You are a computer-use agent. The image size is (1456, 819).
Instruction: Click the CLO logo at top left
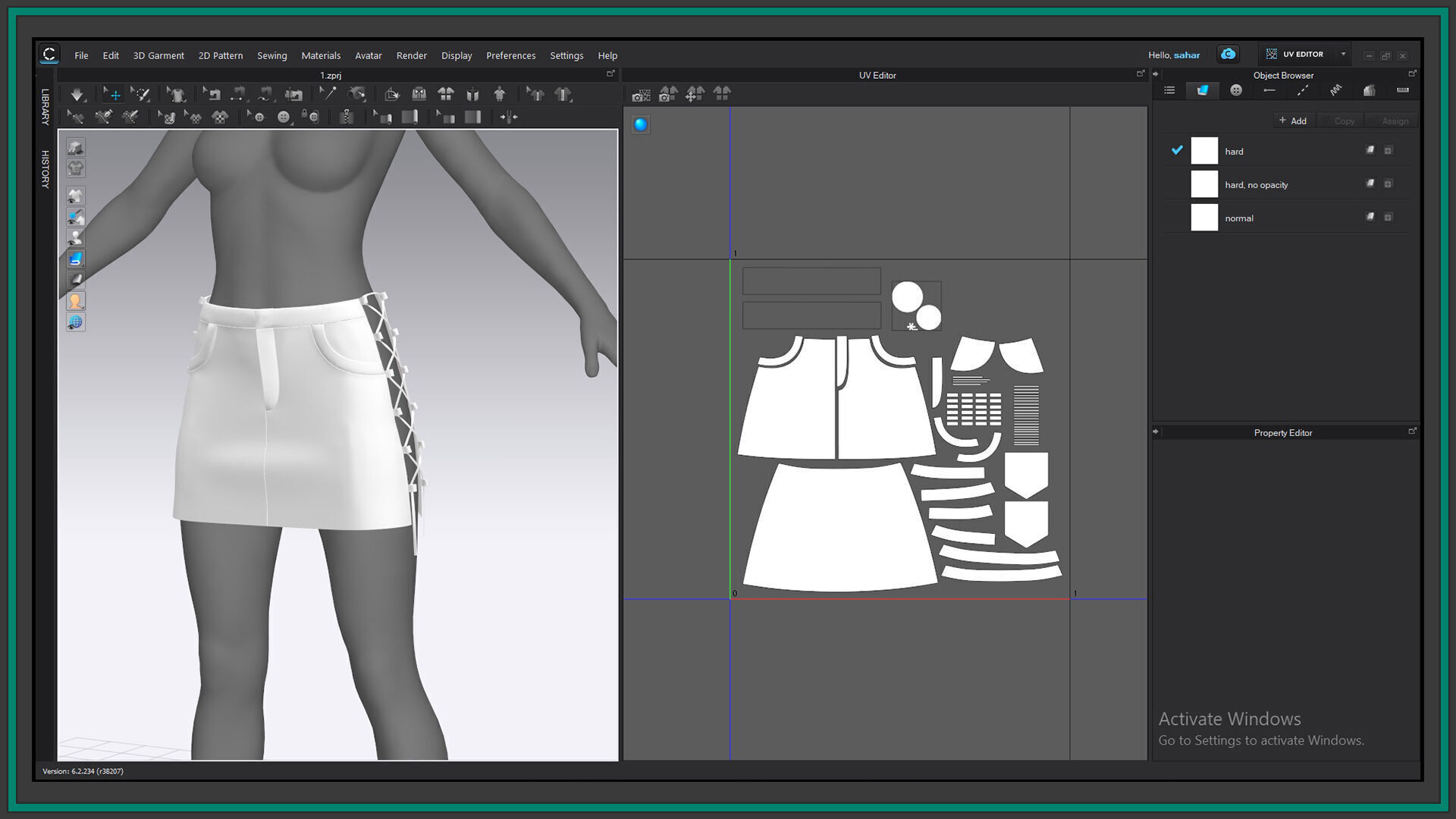pyautogui.click(x=49, y=54)
